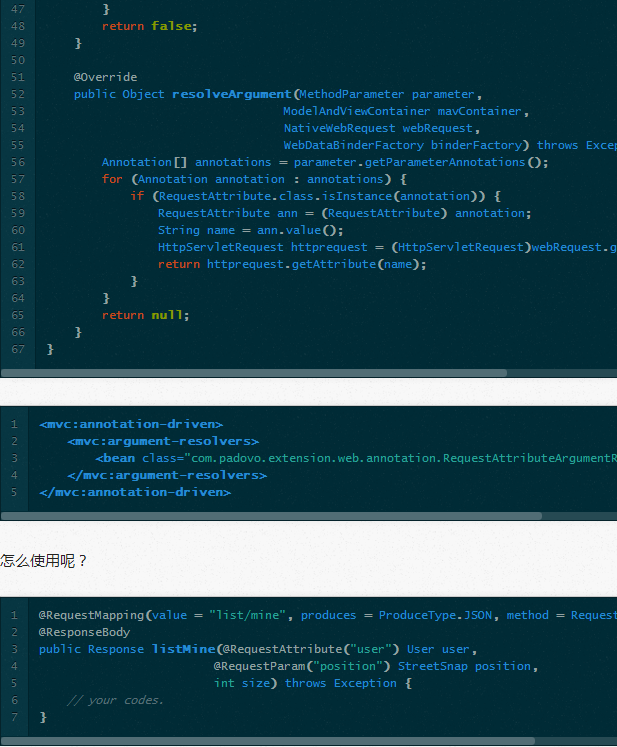Click horizontal scrollbar of Java code block

(x=253, y=373)
